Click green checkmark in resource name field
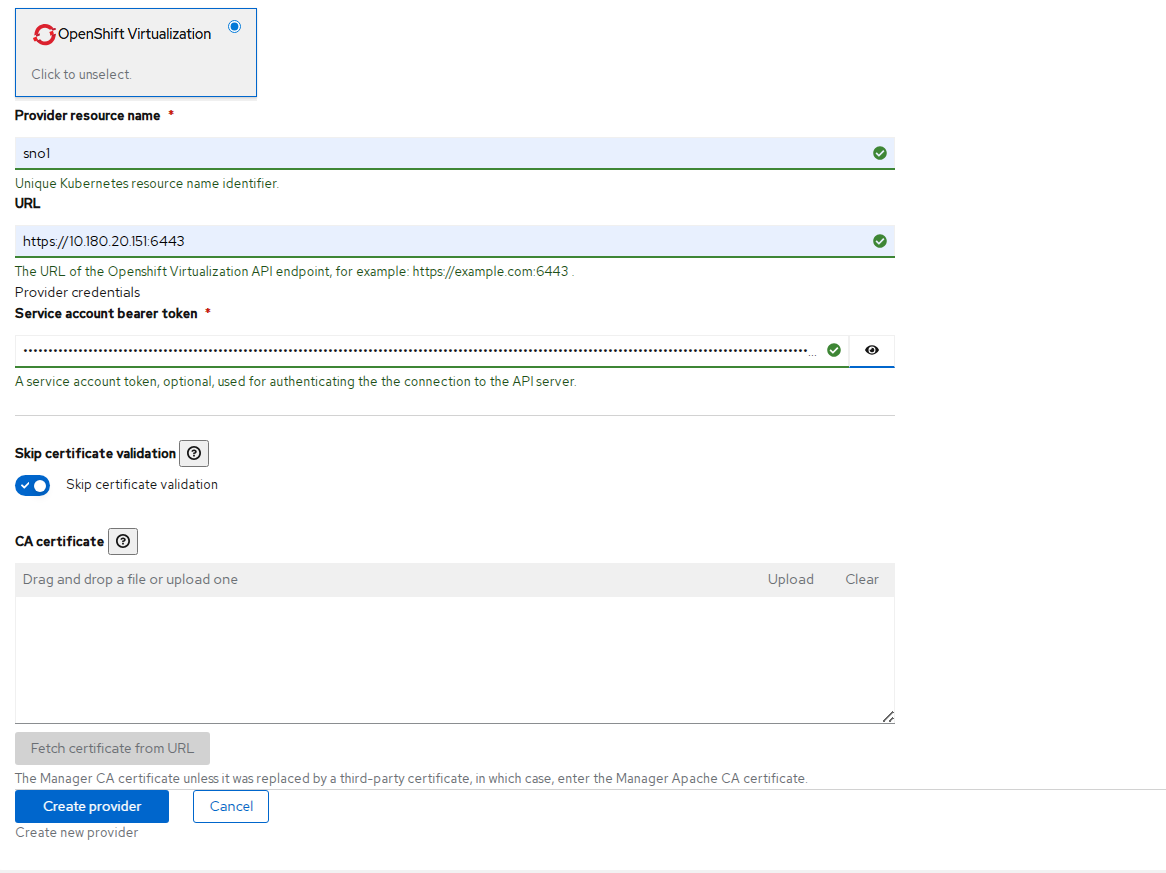The image size is (1166, 873). point(880,153)
